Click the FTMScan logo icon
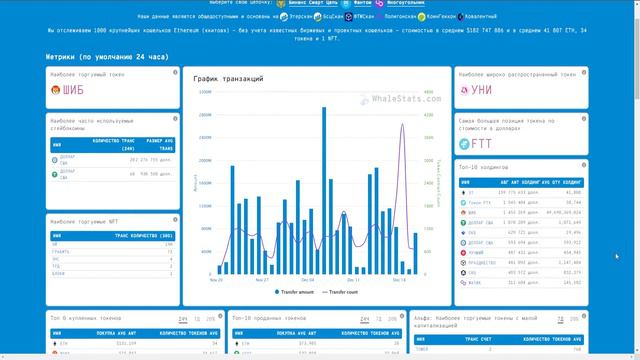 (349, 17)
